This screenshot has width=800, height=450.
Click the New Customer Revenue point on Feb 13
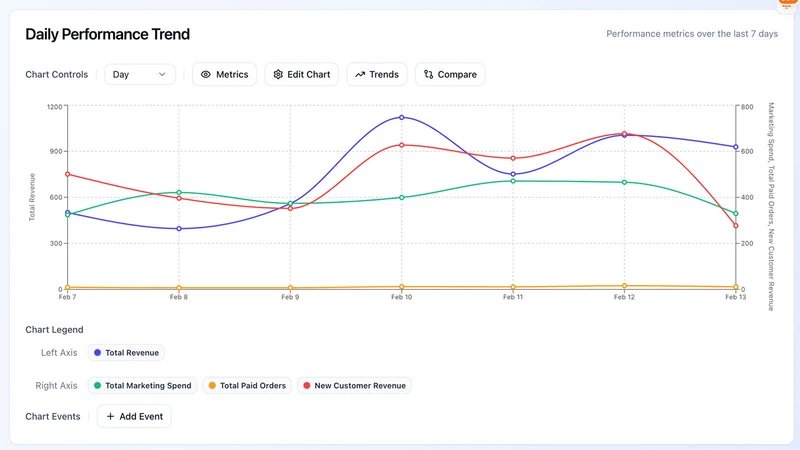[x=736, y=226]
